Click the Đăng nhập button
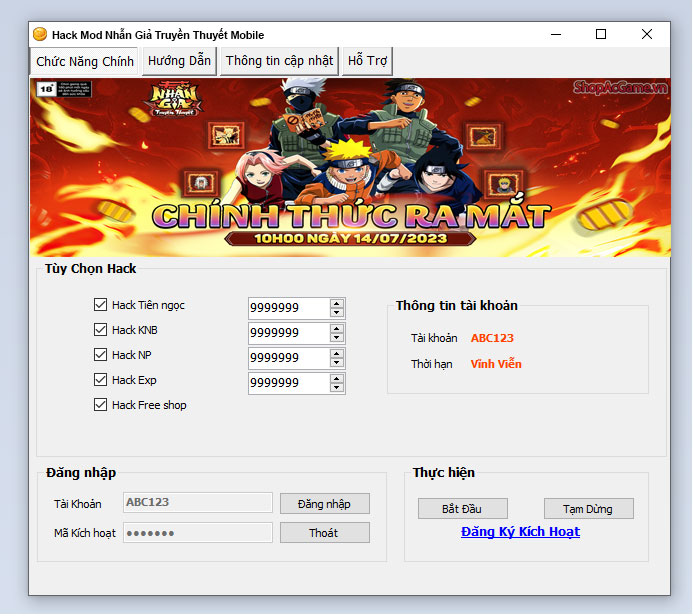This screenshot has height=616, width=693. [x=325, y=504]
